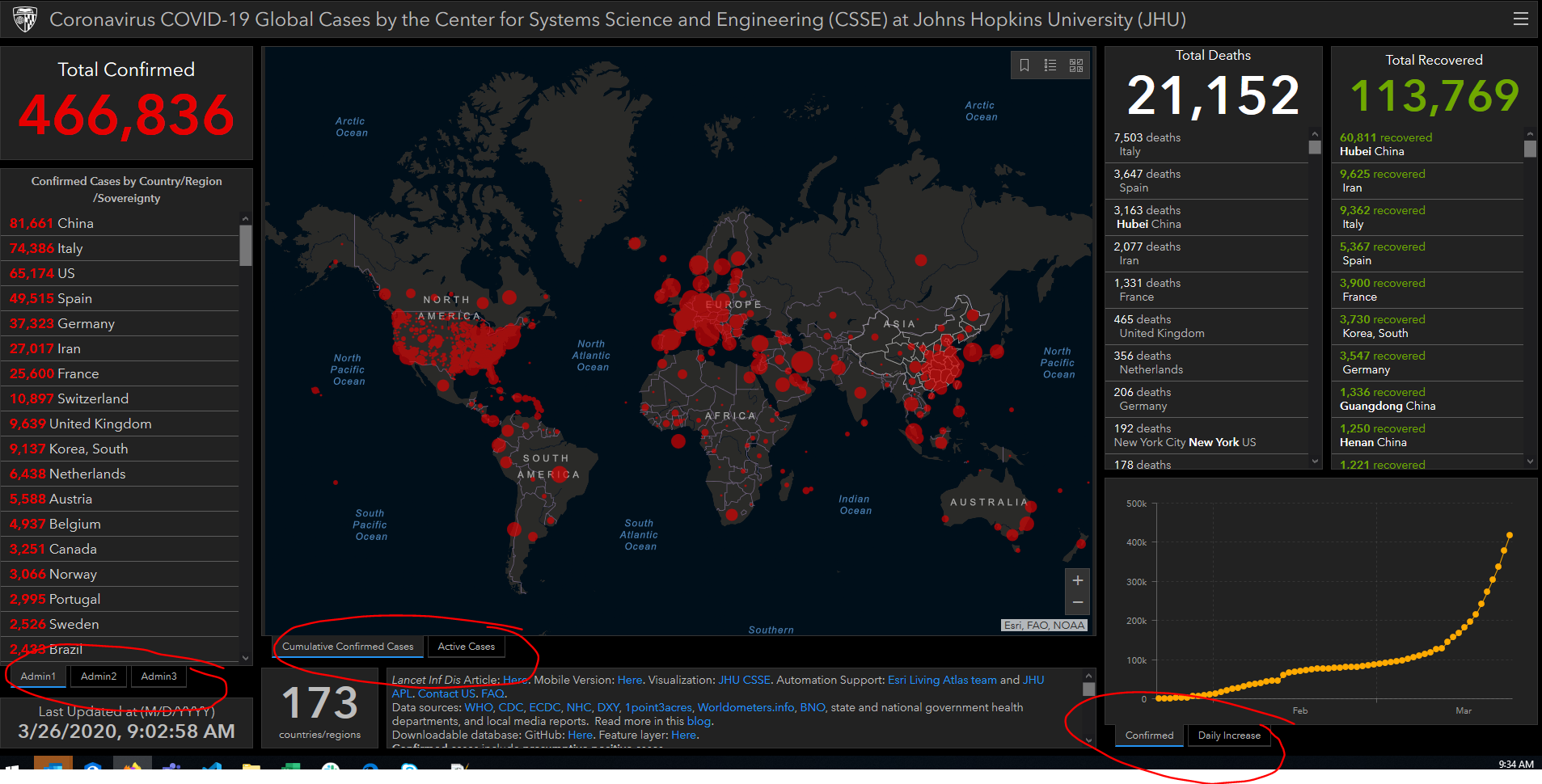Open the WHO data source link
This screenshot has width=1542, height=784.
tap(478, 707)
